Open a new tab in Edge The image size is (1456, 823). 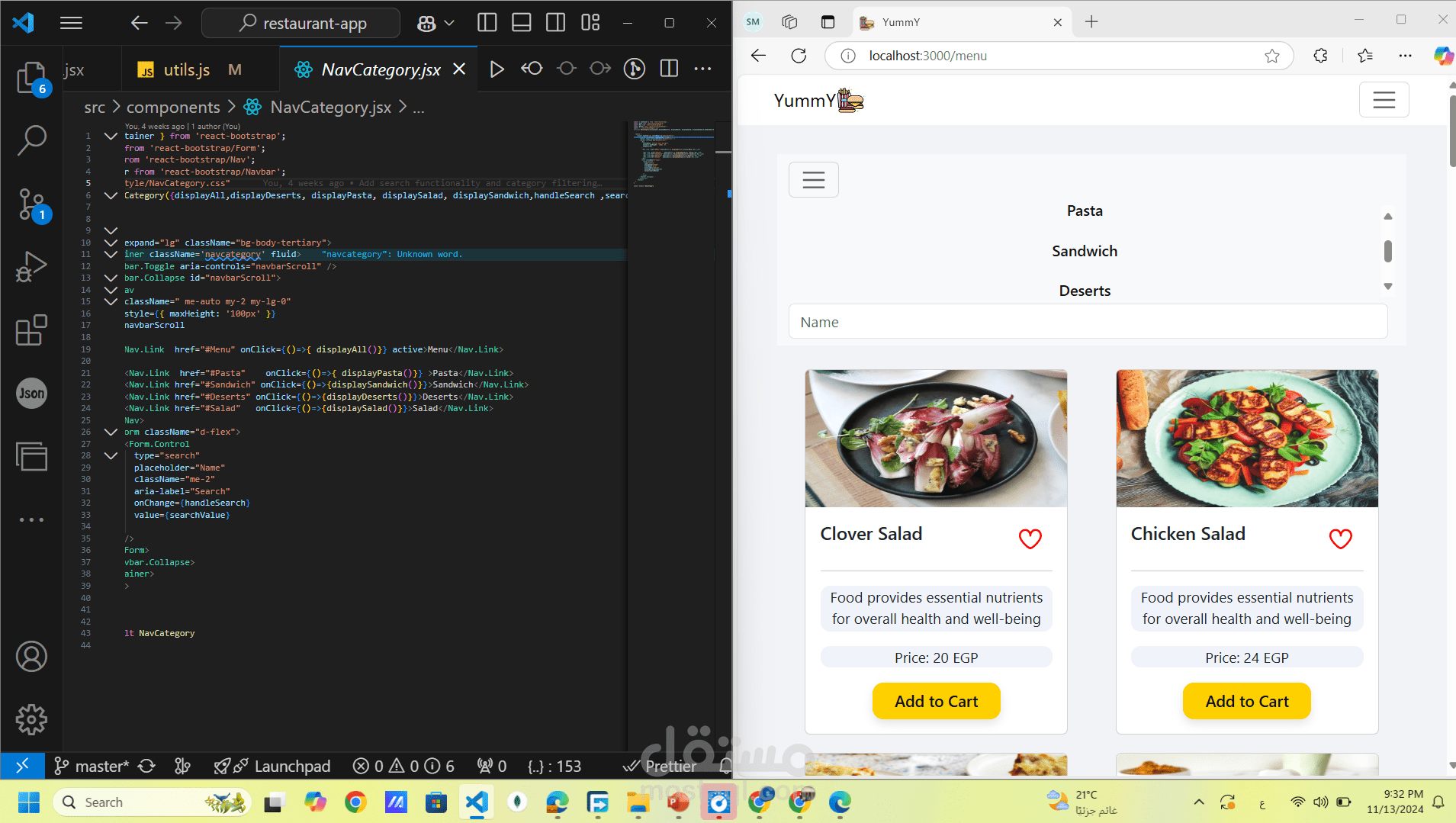(1091, 22)
